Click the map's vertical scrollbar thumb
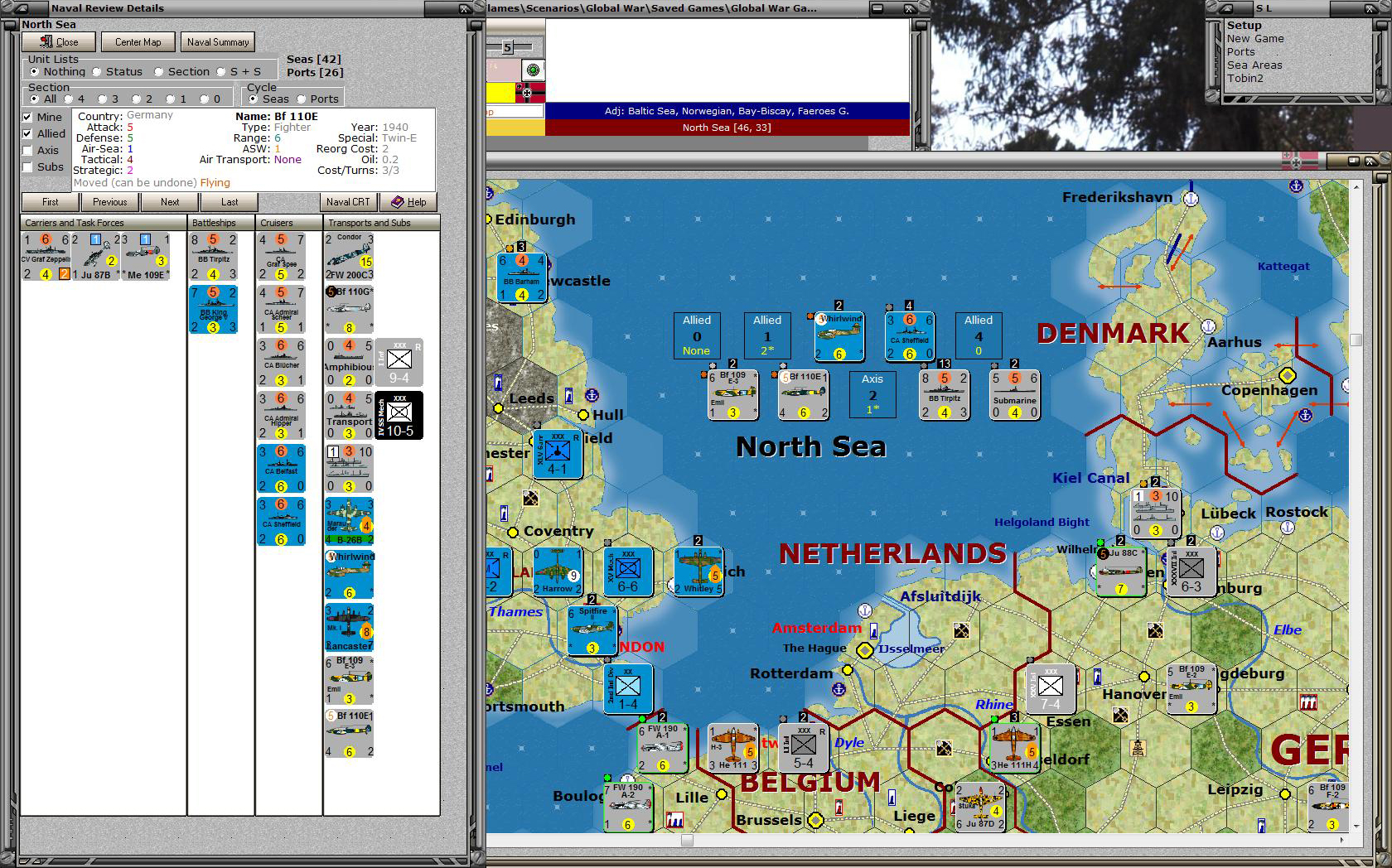Viewport: 1392px width, 868px height. click(x=1356, y=340)
